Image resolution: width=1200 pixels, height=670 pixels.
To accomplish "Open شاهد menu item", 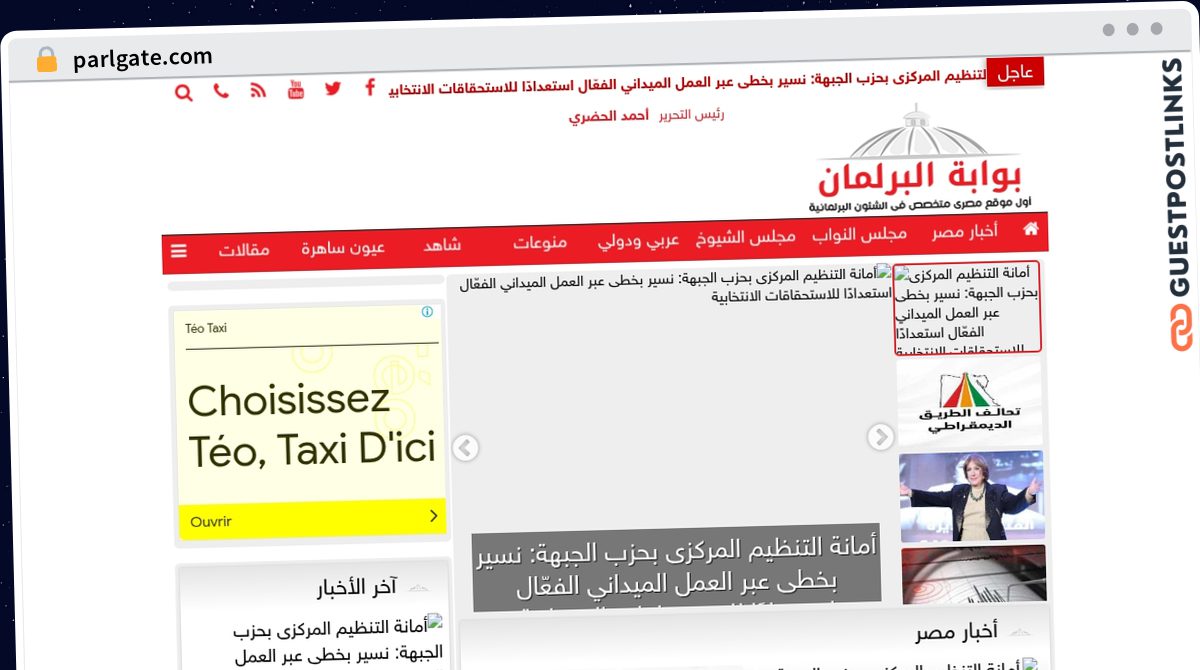I will coord(442,245).
